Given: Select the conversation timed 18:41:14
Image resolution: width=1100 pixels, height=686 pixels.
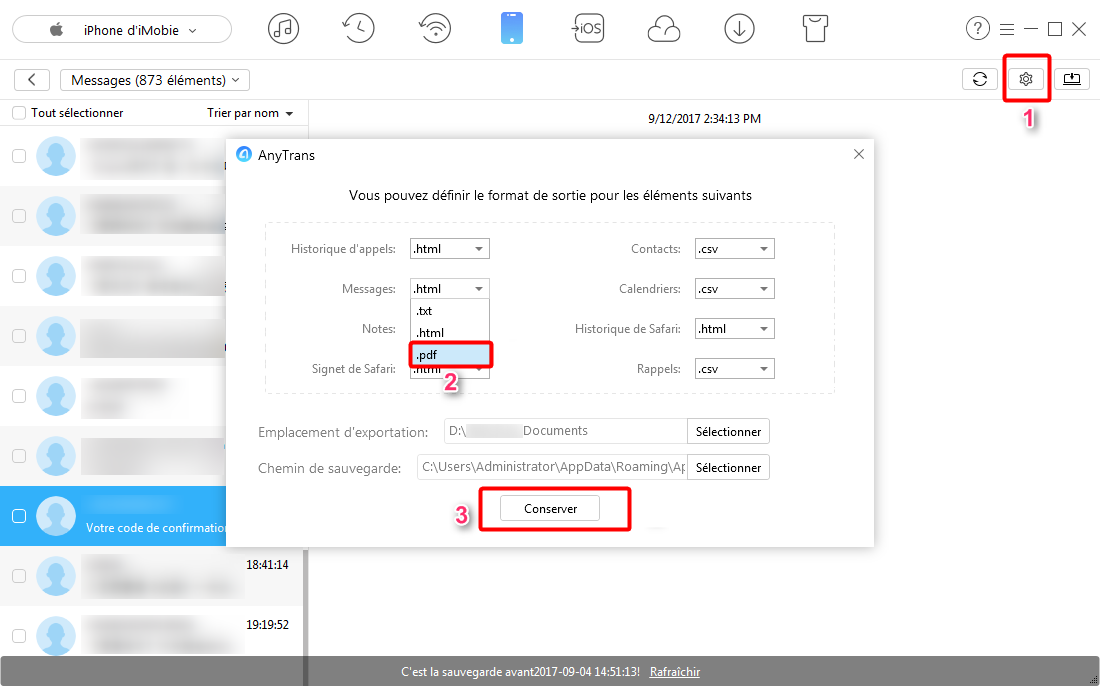Looking at the screenshot, I should point(152,576).
